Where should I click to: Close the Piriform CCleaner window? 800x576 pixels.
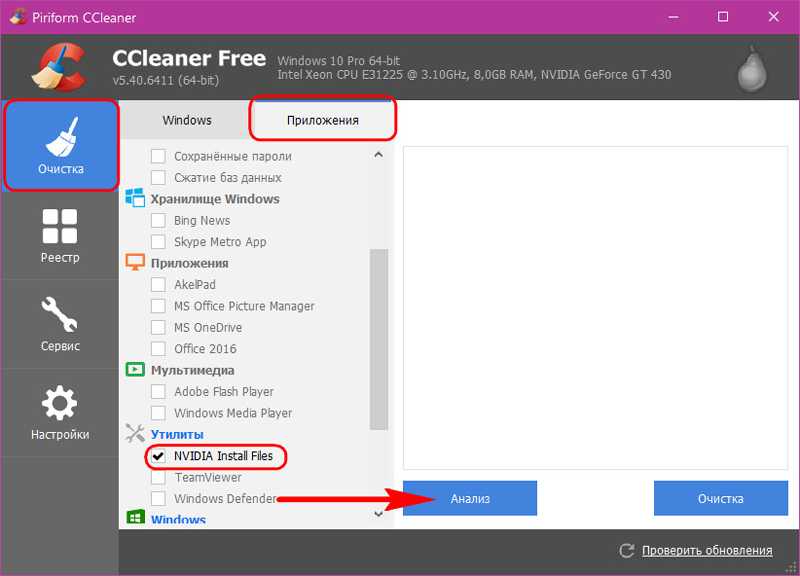pyautogui.click(x=773, y=17)
